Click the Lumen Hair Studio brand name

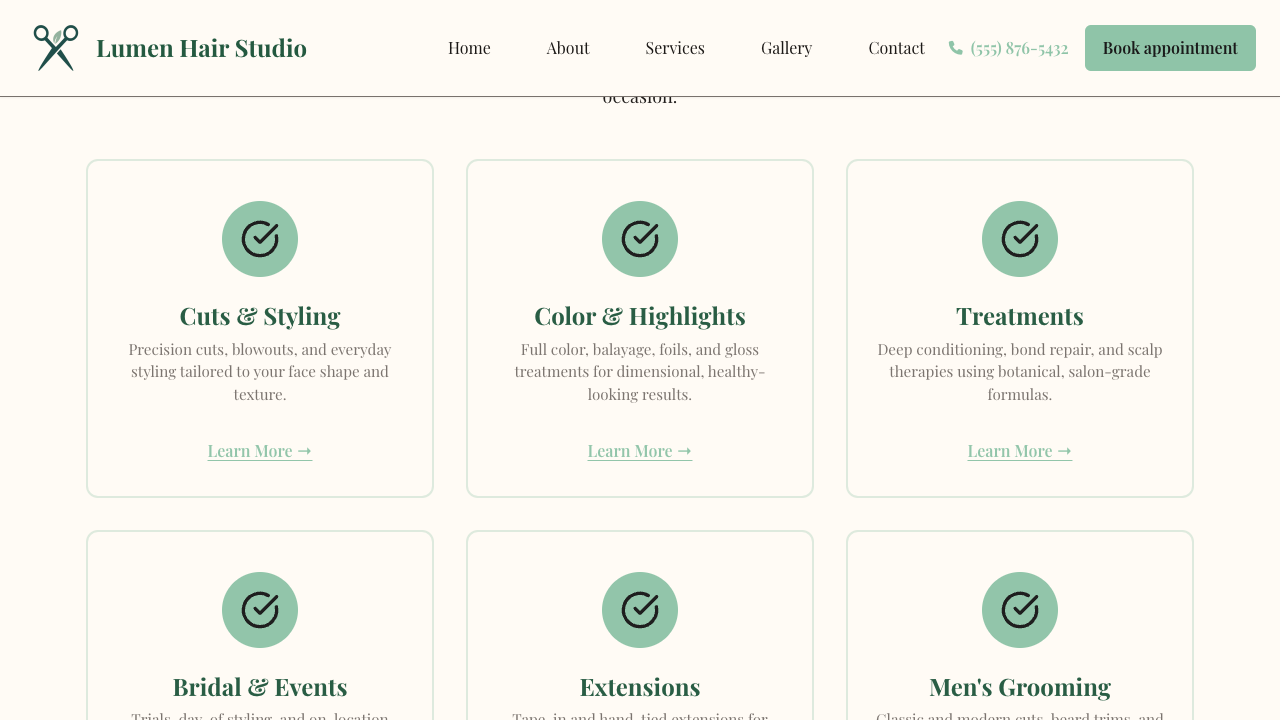coord(201,48)
